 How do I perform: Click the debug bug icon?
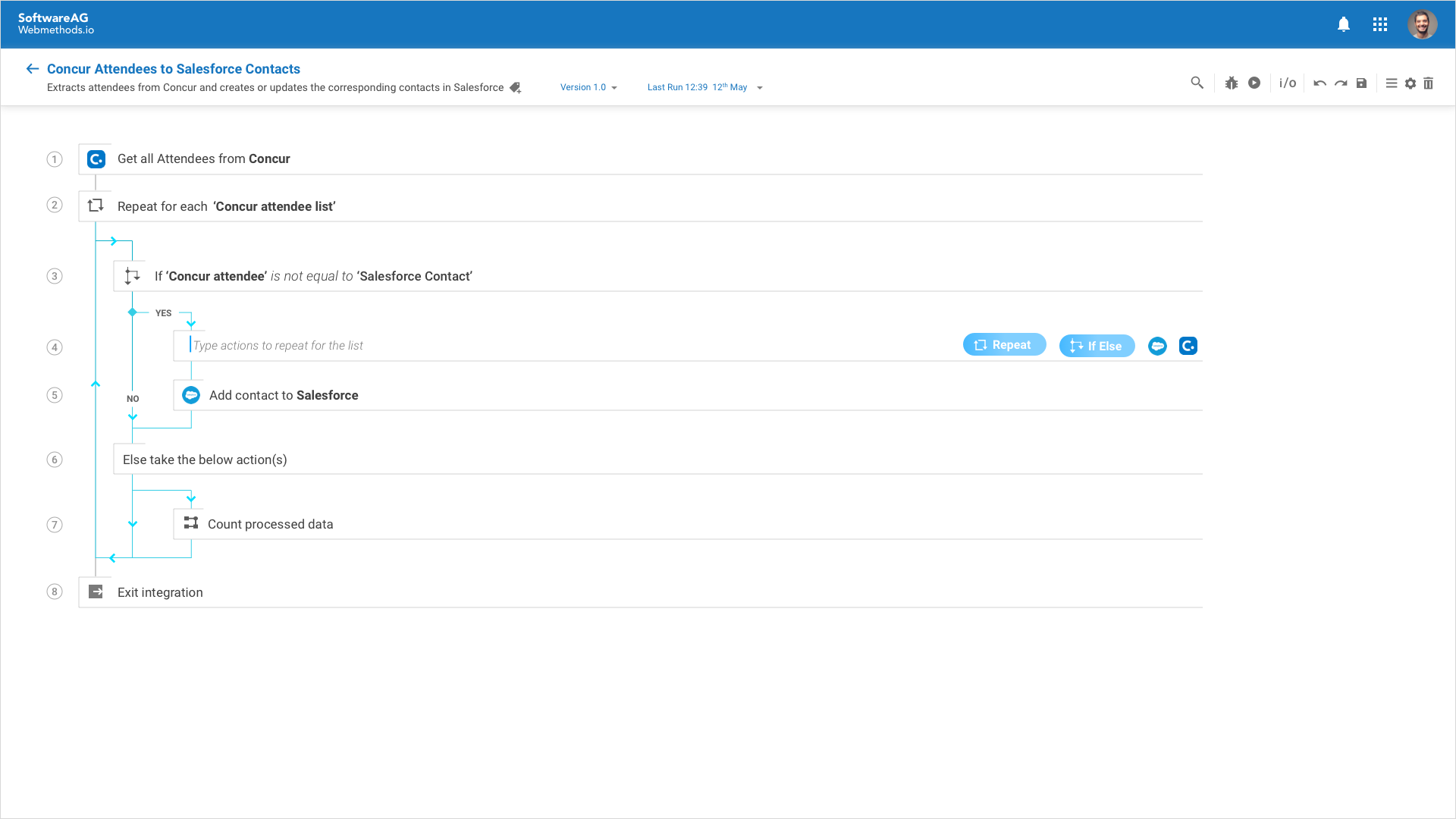(x=1232, y=83)
